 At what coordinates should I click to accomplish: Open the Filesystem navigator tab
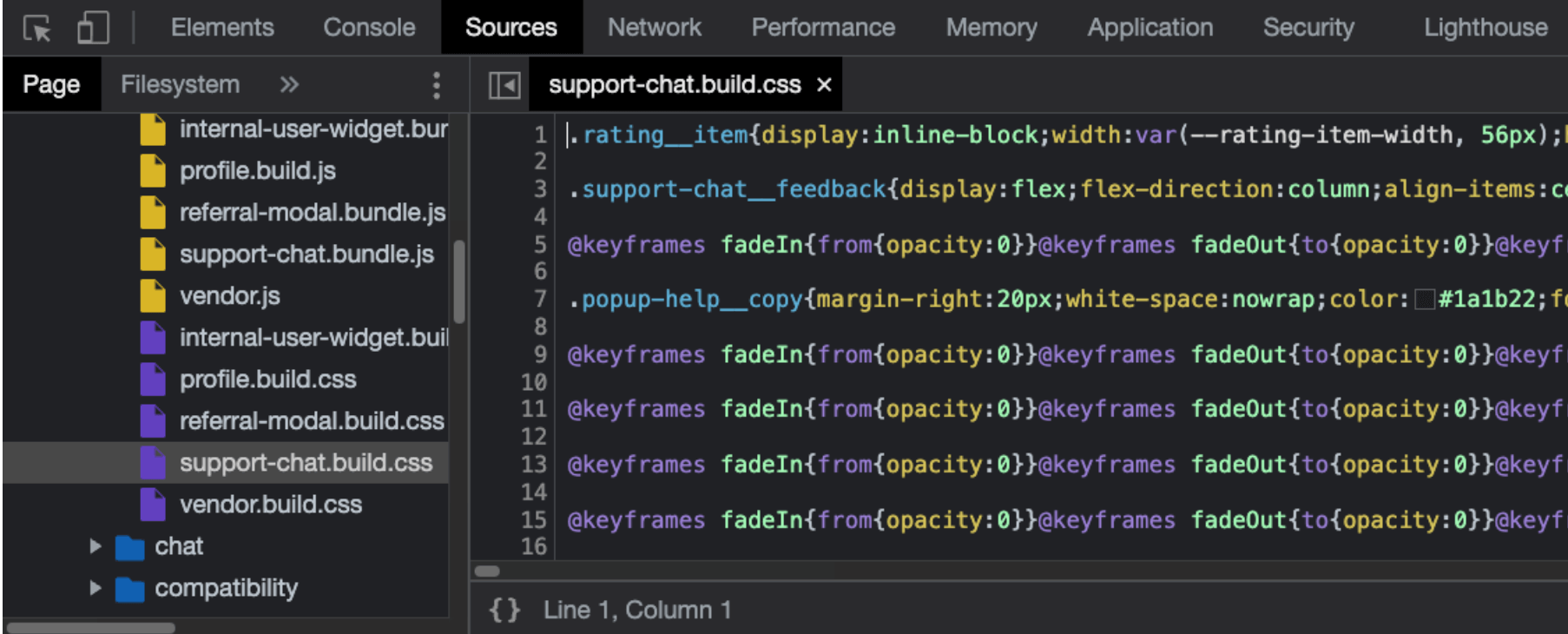coord(180,84)
